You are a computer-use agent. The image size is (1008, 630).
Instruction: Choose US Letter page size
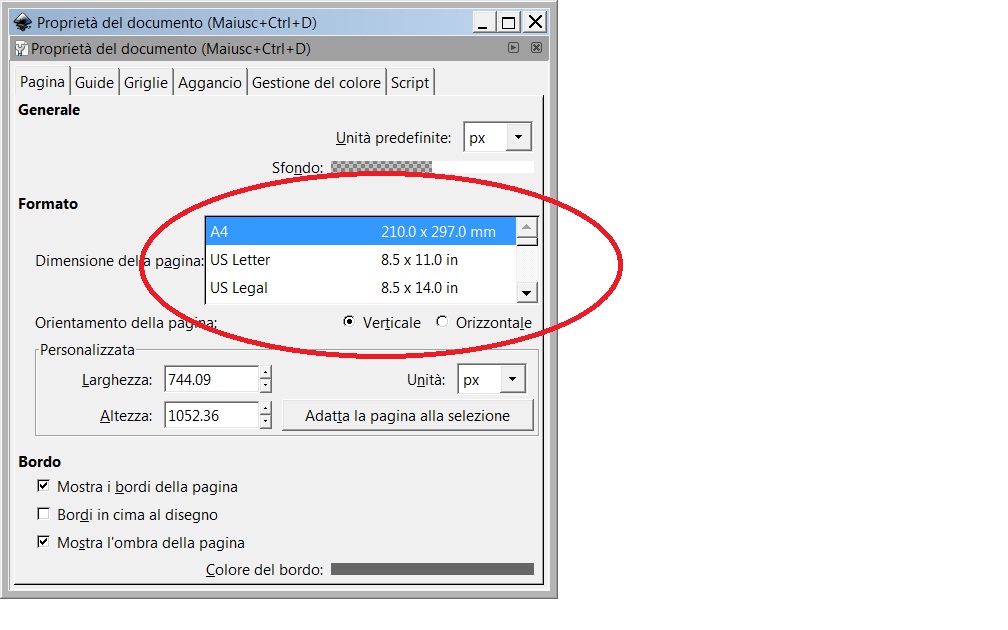click(x=360, y=260)
